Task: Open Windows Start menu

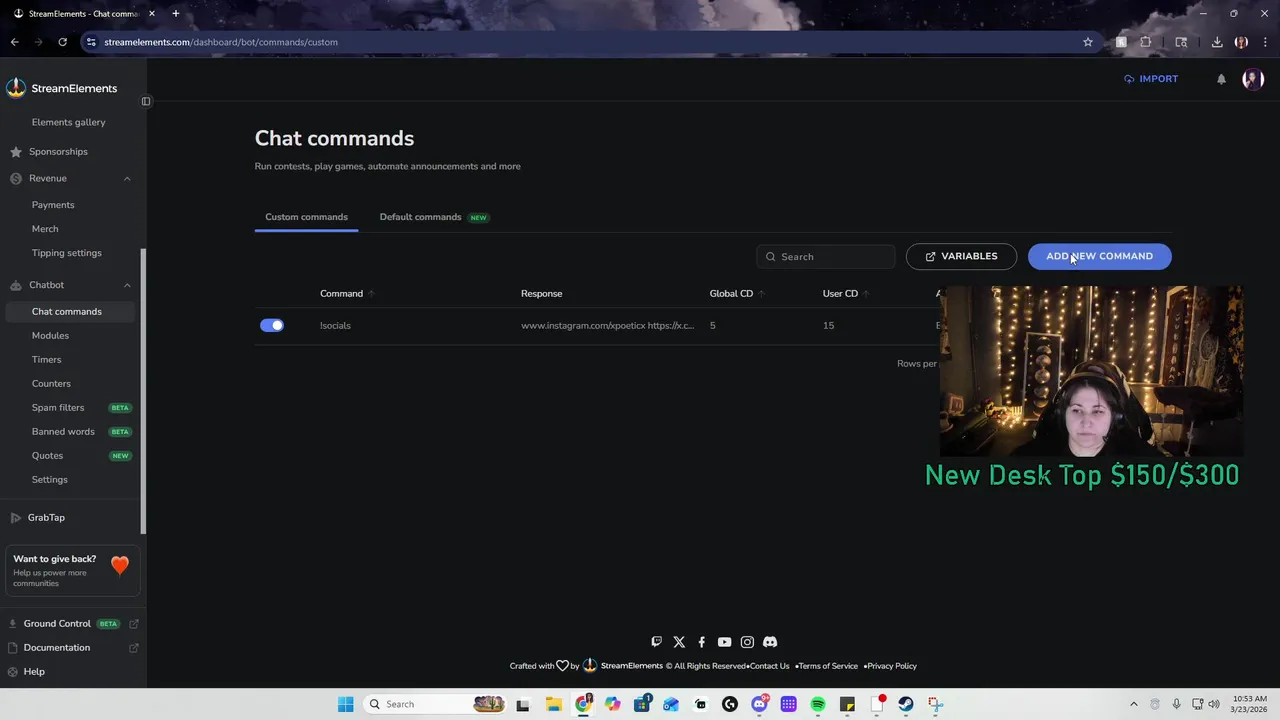Action: tap(345, 704)
